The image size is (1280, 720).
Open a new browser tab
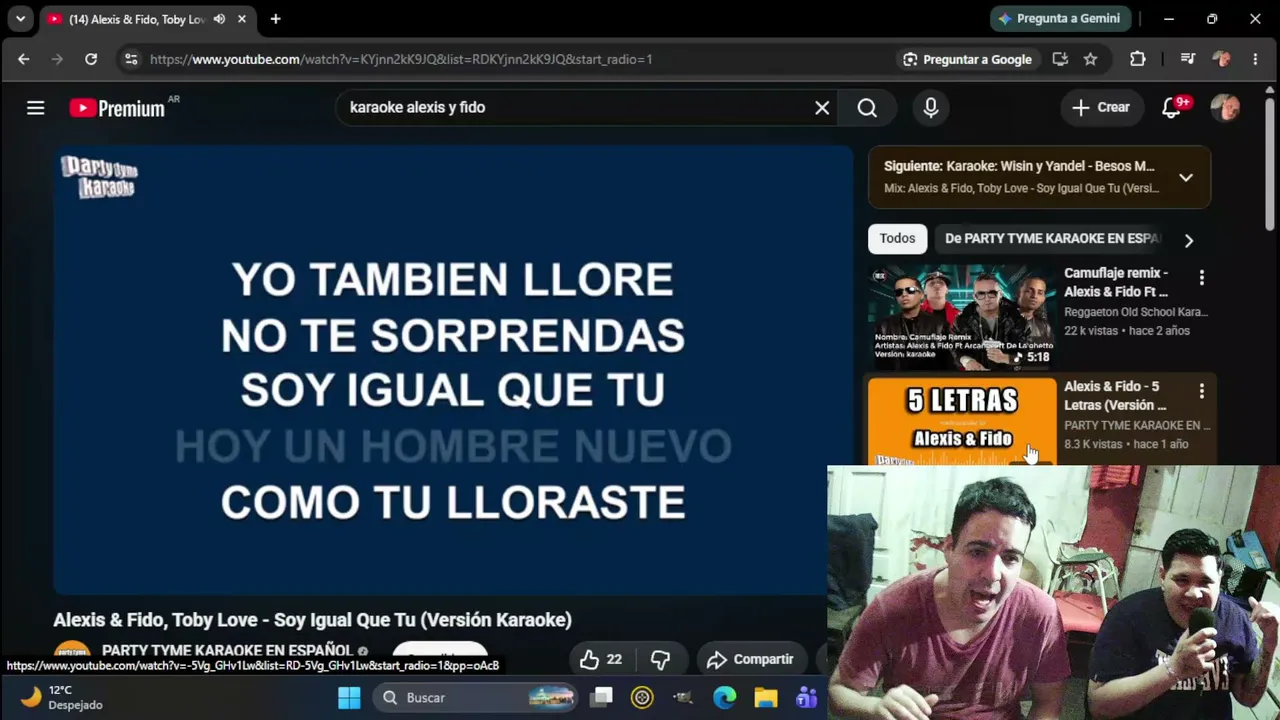tap(275, 19)
